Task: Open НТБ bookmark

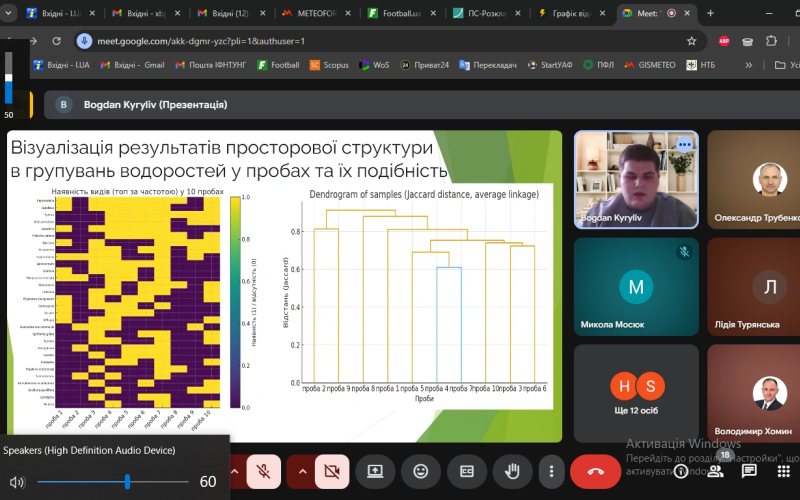Action: click(x=701, y=65)
